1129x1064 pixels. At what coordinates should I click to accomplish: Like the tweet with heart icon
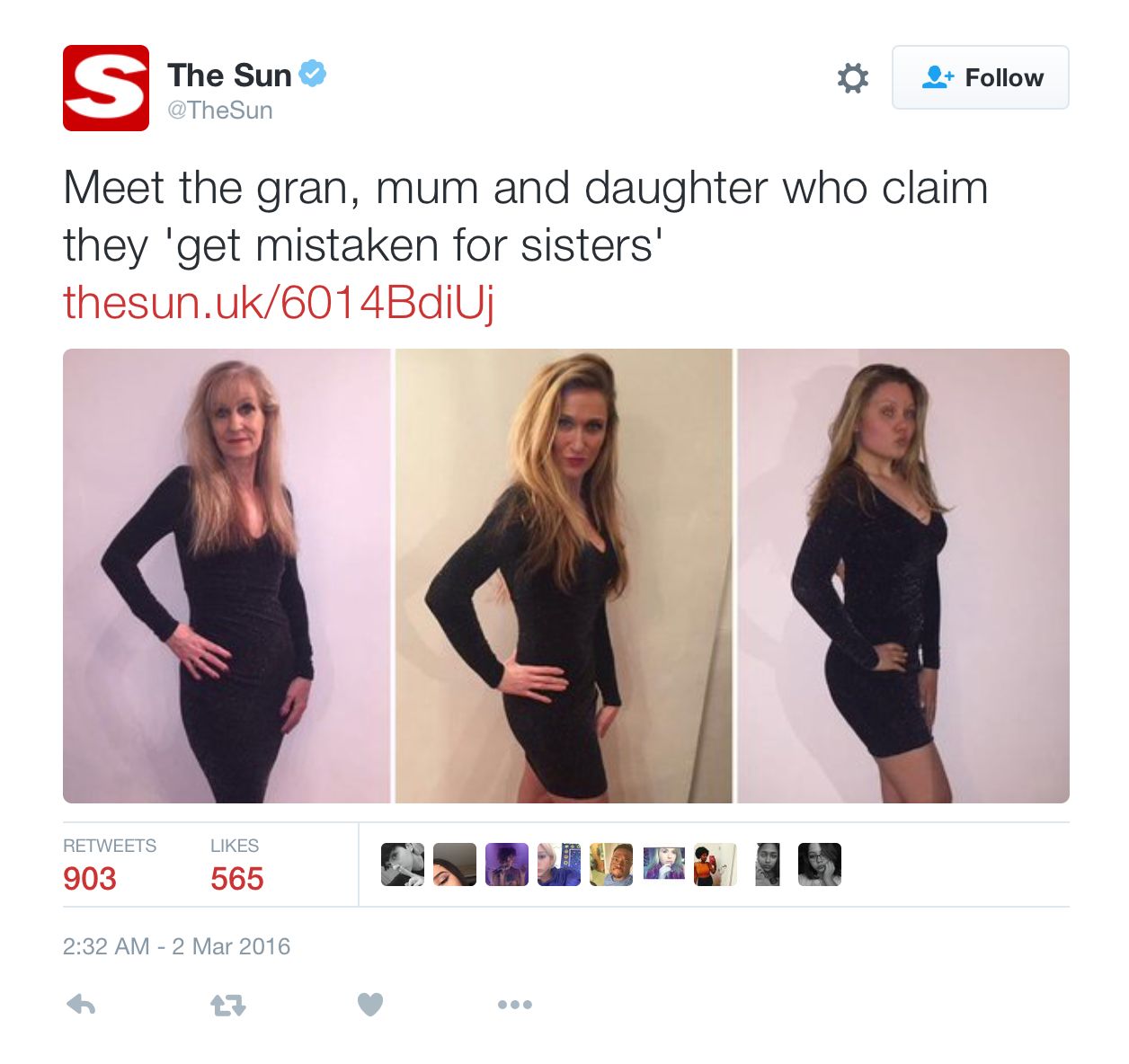point(370,1004)
